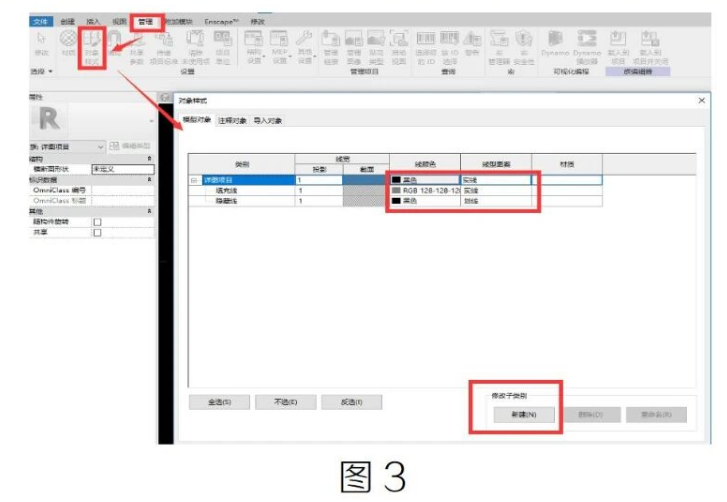Switch to the 管理 (Manage) ribbon tab
The image size is (727, 502).
coord(146,21)
